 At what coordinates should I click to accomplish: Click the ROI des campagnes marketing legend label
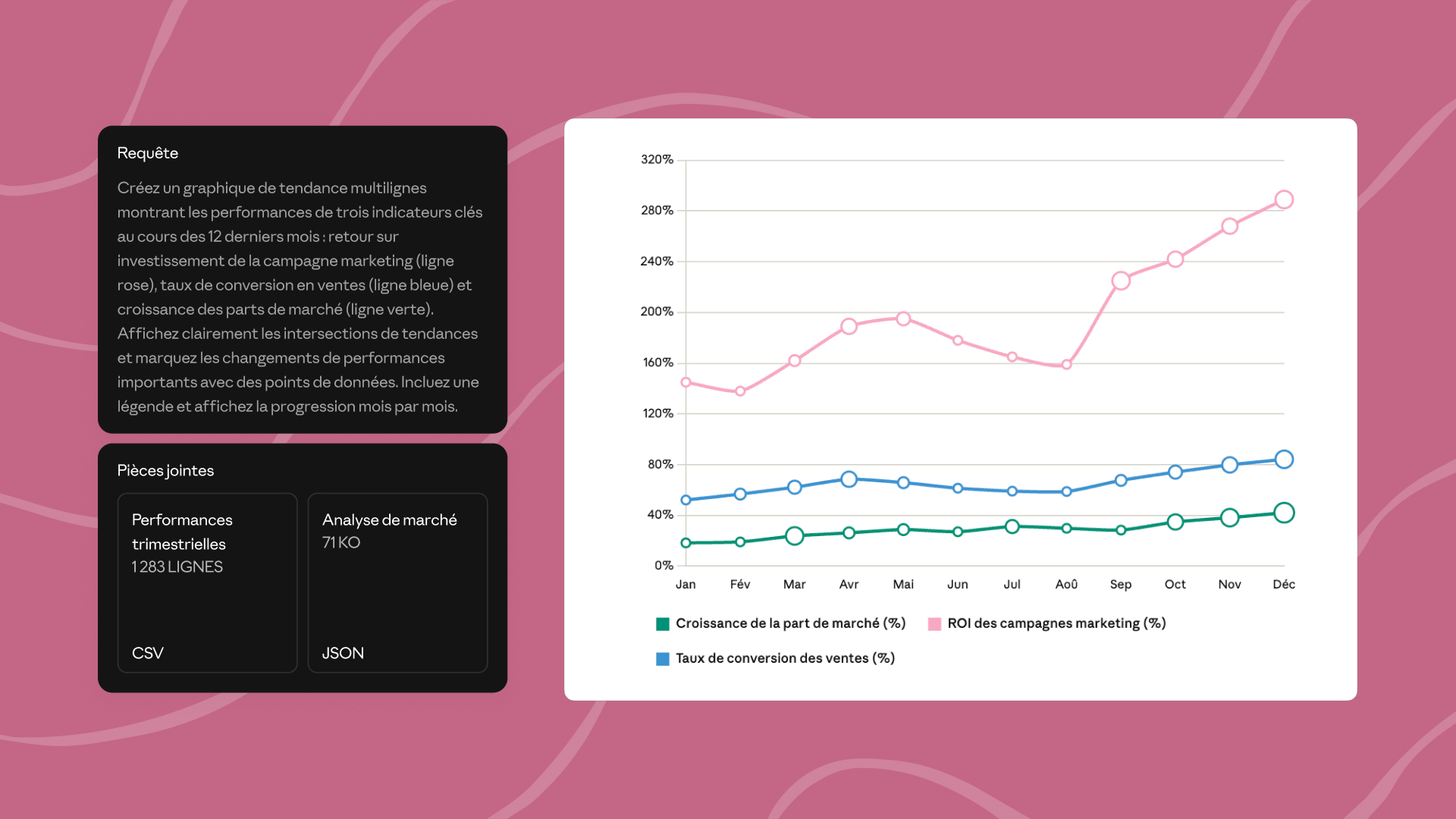tap(1056, 623)
